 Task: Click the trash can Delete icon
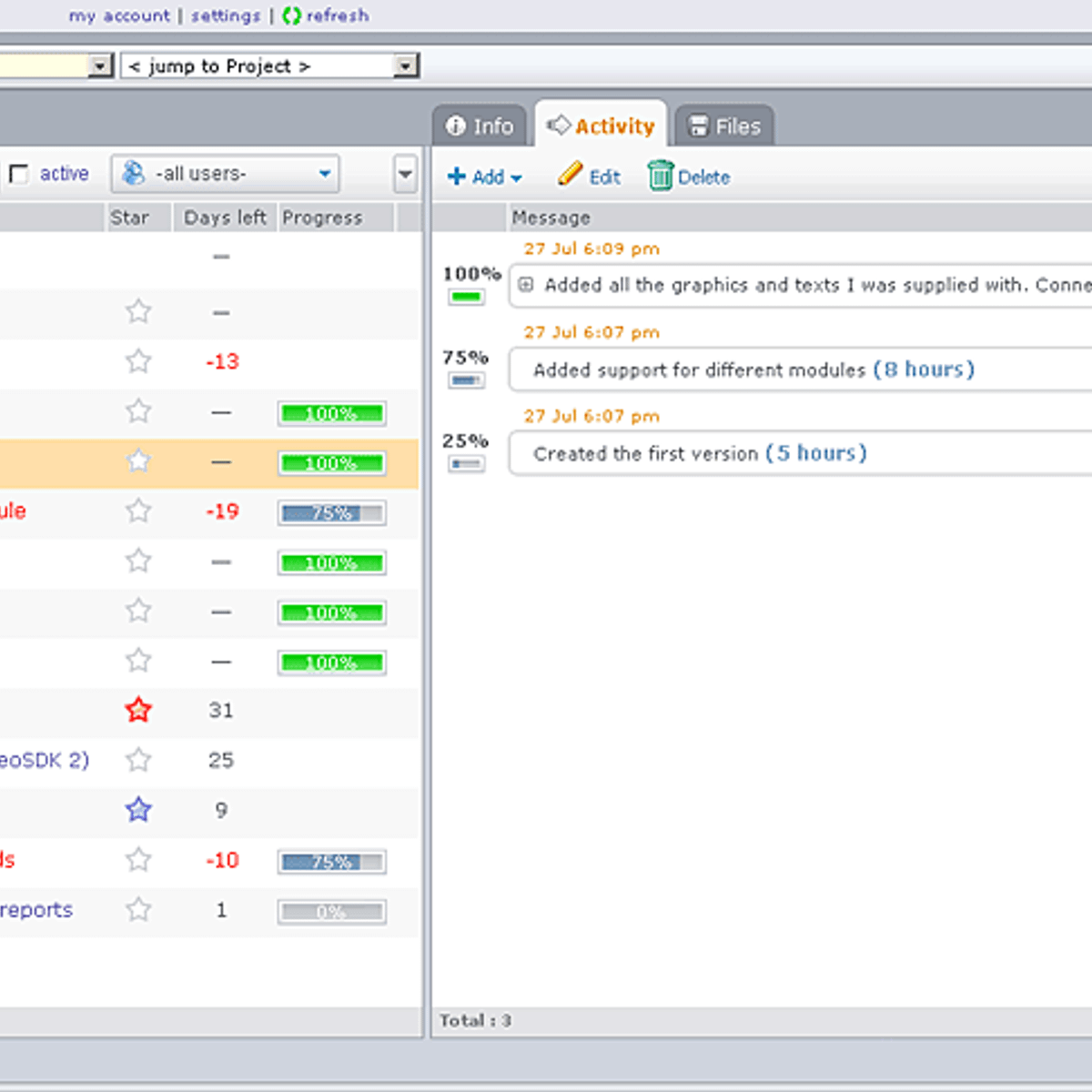coord(660,175)
